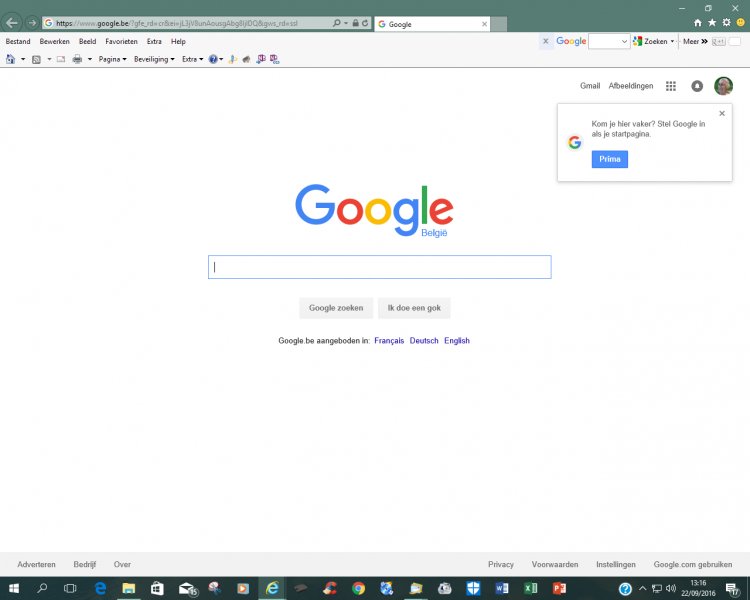Viewport: 750px width, 600px height.
Task: Close the Google toolbar with its X
Action: click(545, 41)
